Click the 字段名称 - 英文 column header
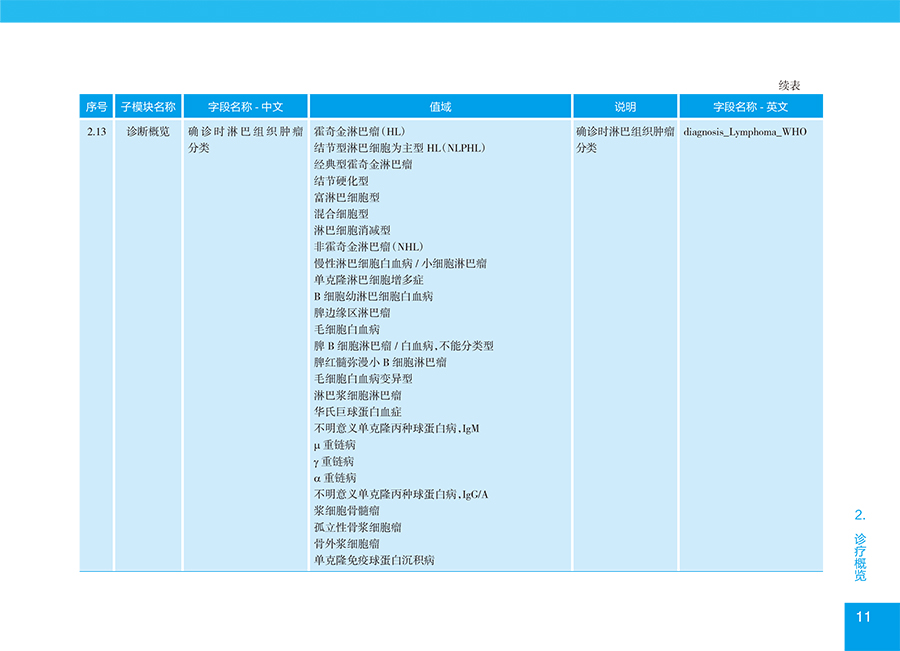The height and width of the screenshot is (651, 900). 751,106
